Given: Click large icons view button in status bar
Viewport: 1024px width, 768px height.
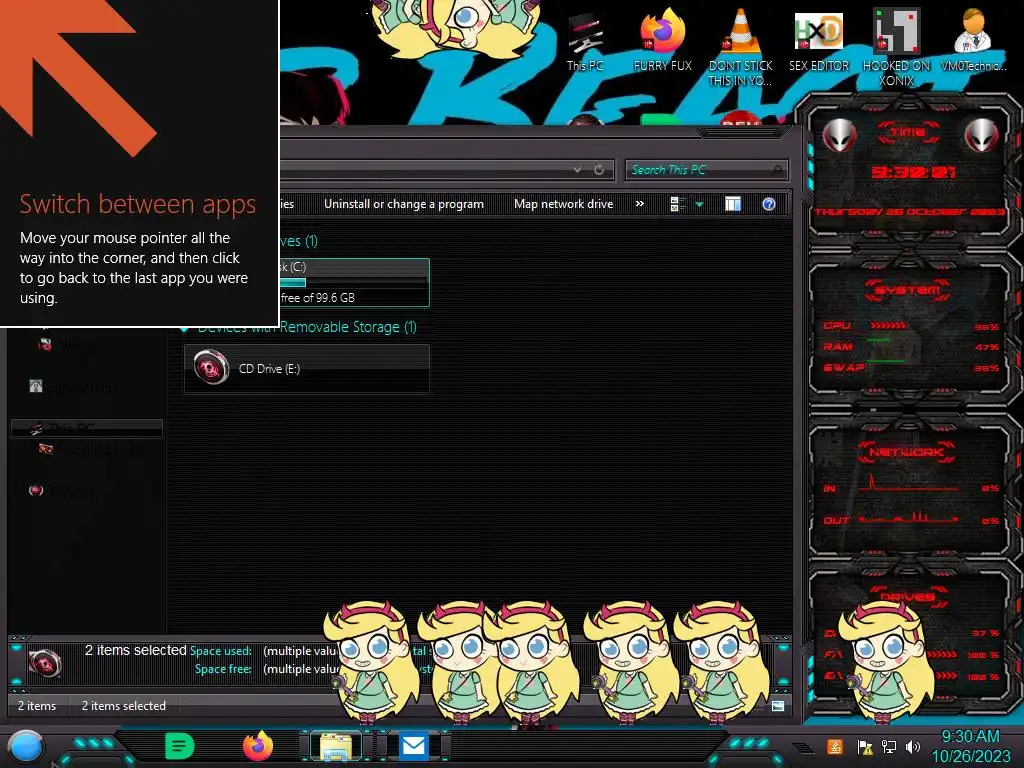Looking at the screenshot, I should (778, 705).
